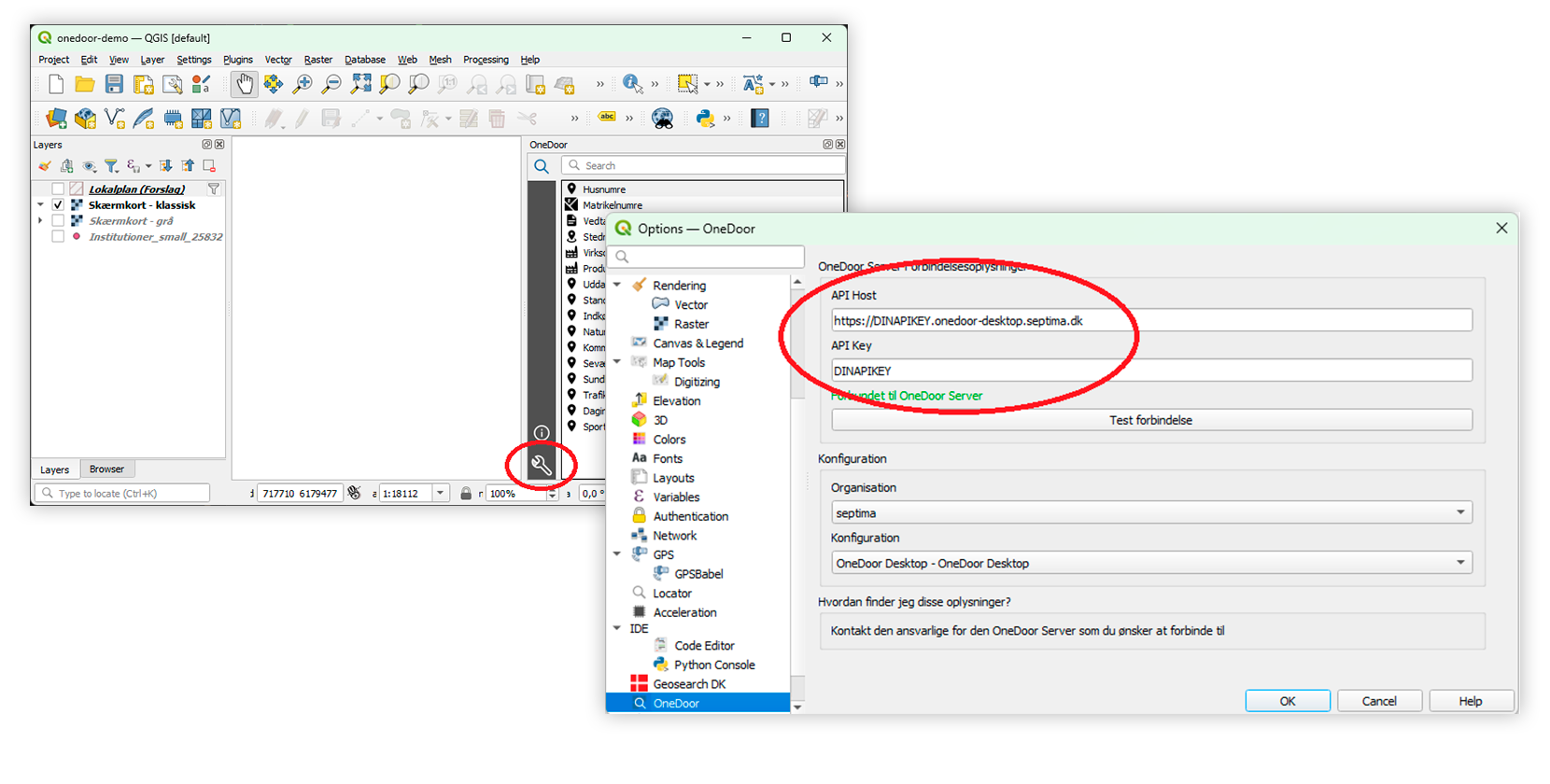Image resolution: width=1550 pixels, height=784 pixels.
Task: Open the Settings menu
Action: click(194, 60)
